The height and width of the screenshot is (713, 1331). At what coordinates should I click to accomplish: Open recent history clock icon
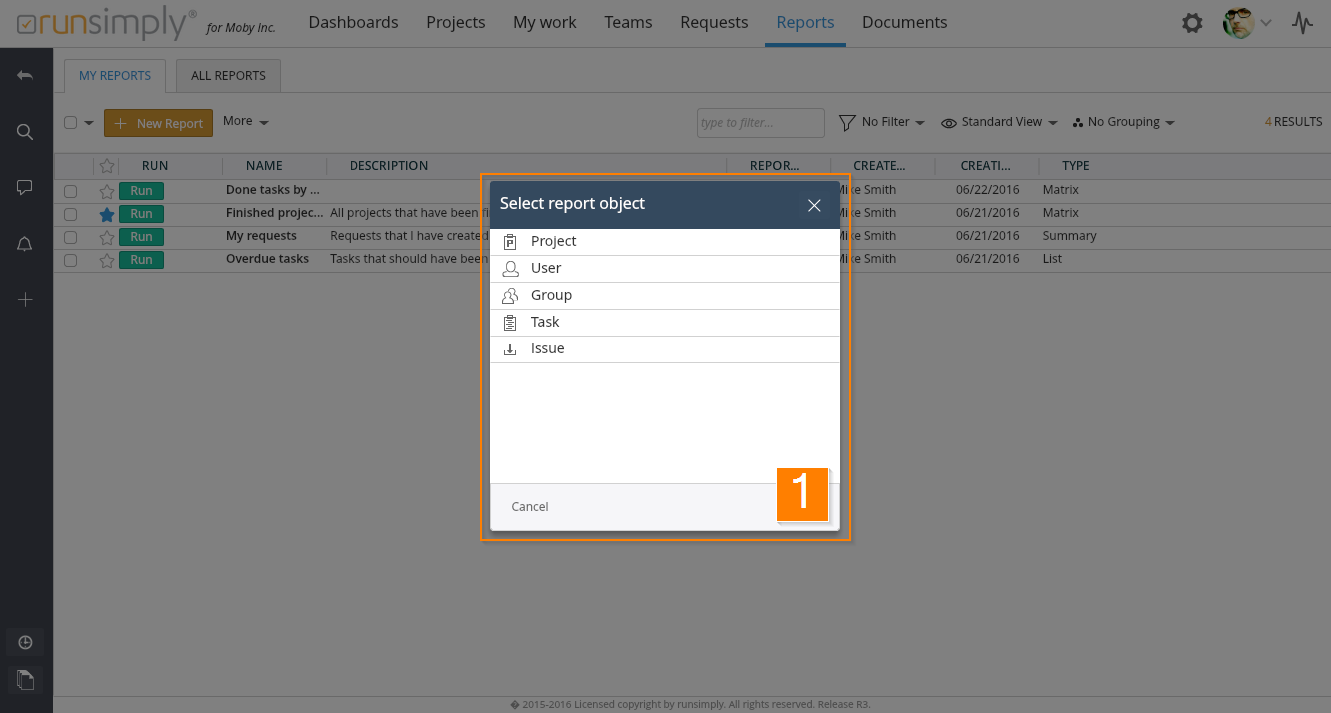pyautogui.click(x=26, y=642)
